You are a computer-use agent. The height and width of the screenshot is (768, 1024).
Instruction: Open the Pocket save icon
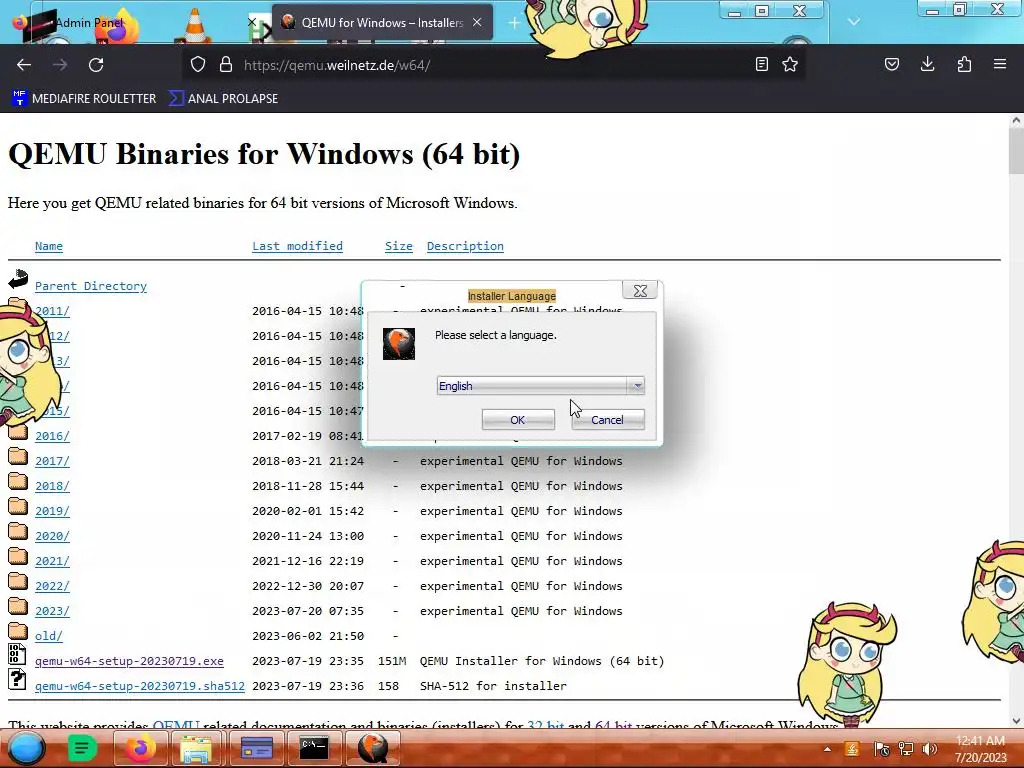click(891, 64)
